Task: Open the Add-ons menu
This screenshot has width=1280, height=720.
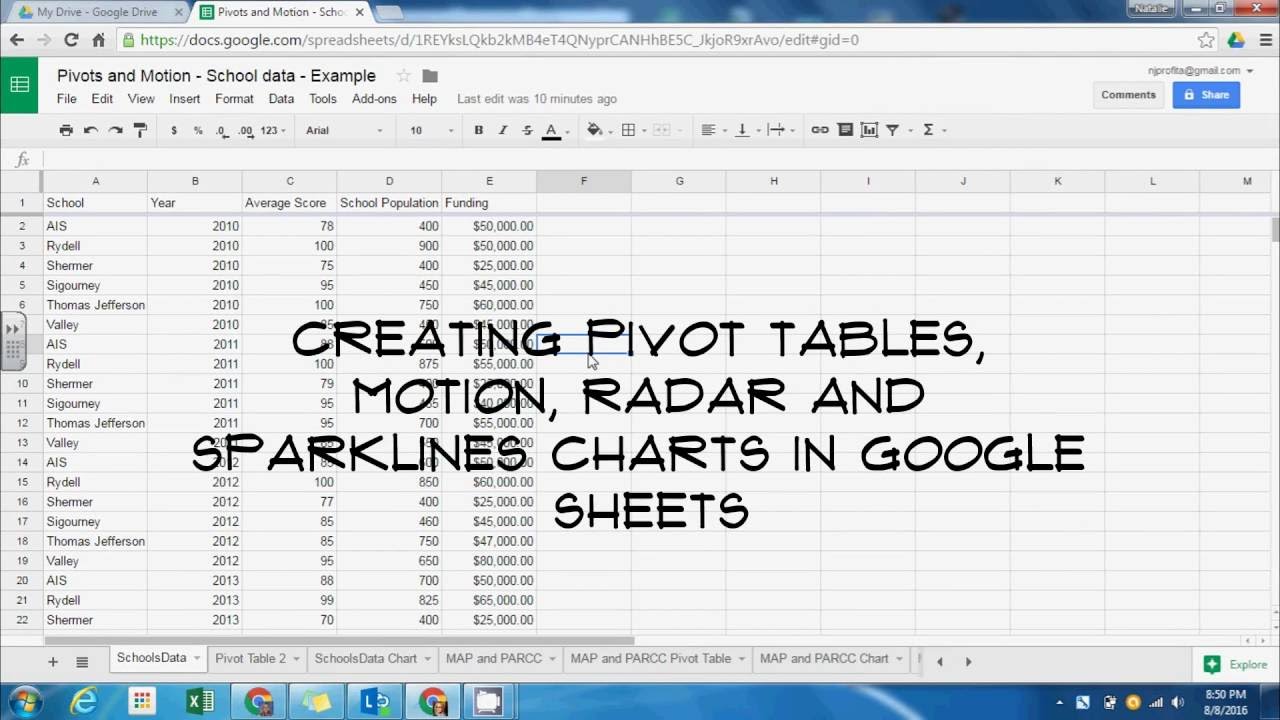Action: click(374, 99)
